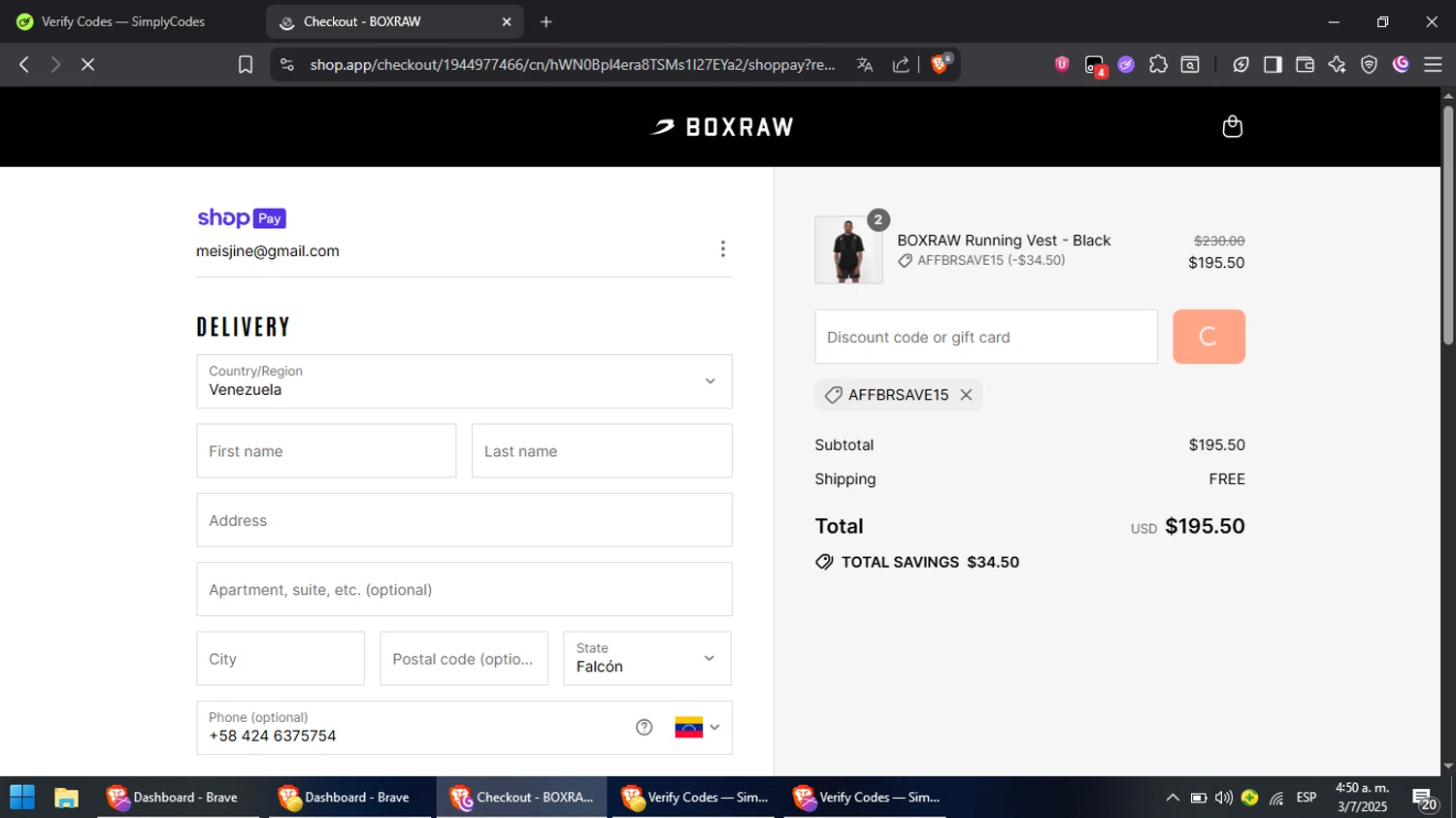This screenshot has height=818, width=1456.
Task: Open Brave VPN icon
Action: 1369,64
